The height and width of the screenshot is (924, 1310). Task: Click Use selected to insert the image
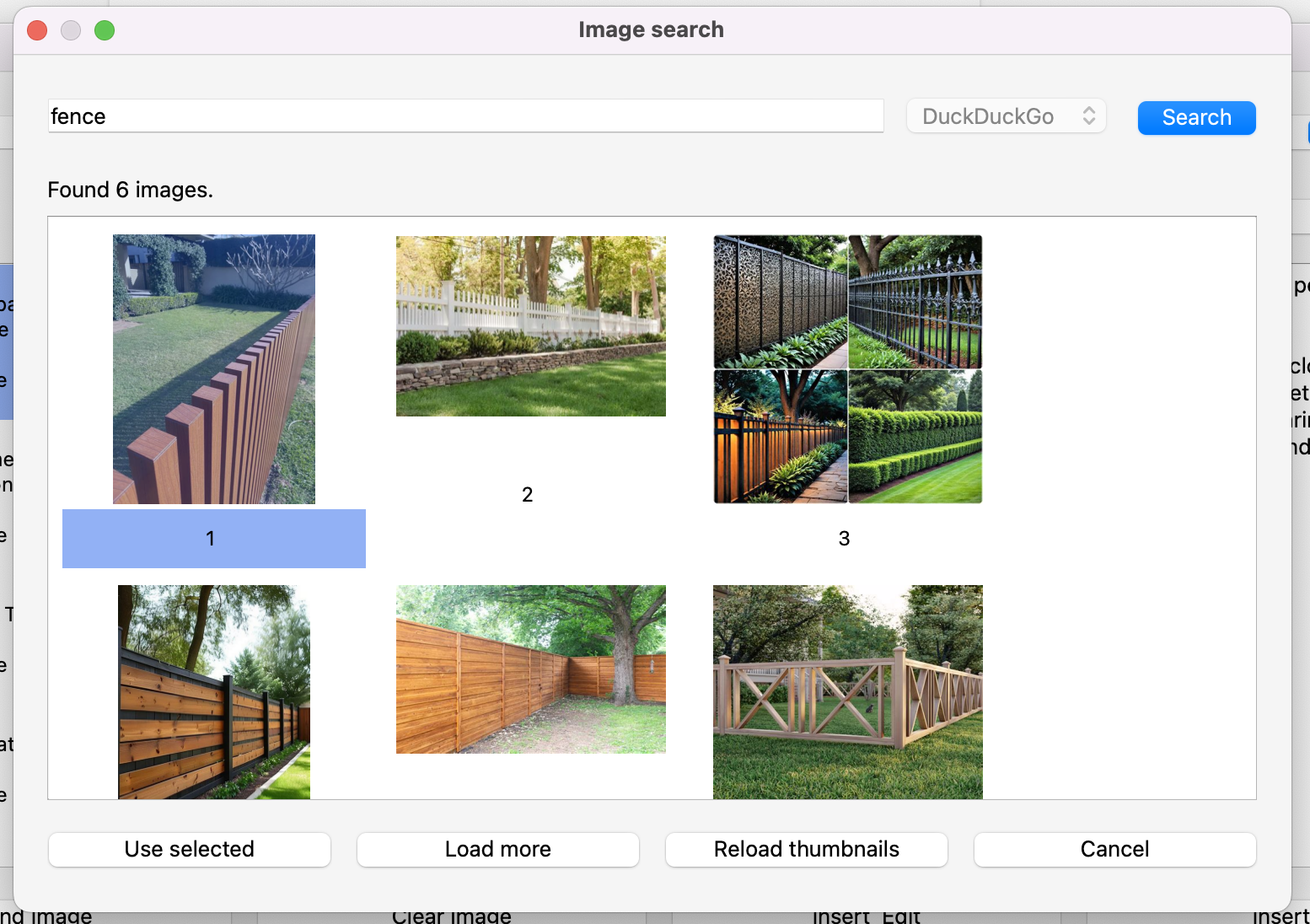pyautogui.click(x=189, y=849)
